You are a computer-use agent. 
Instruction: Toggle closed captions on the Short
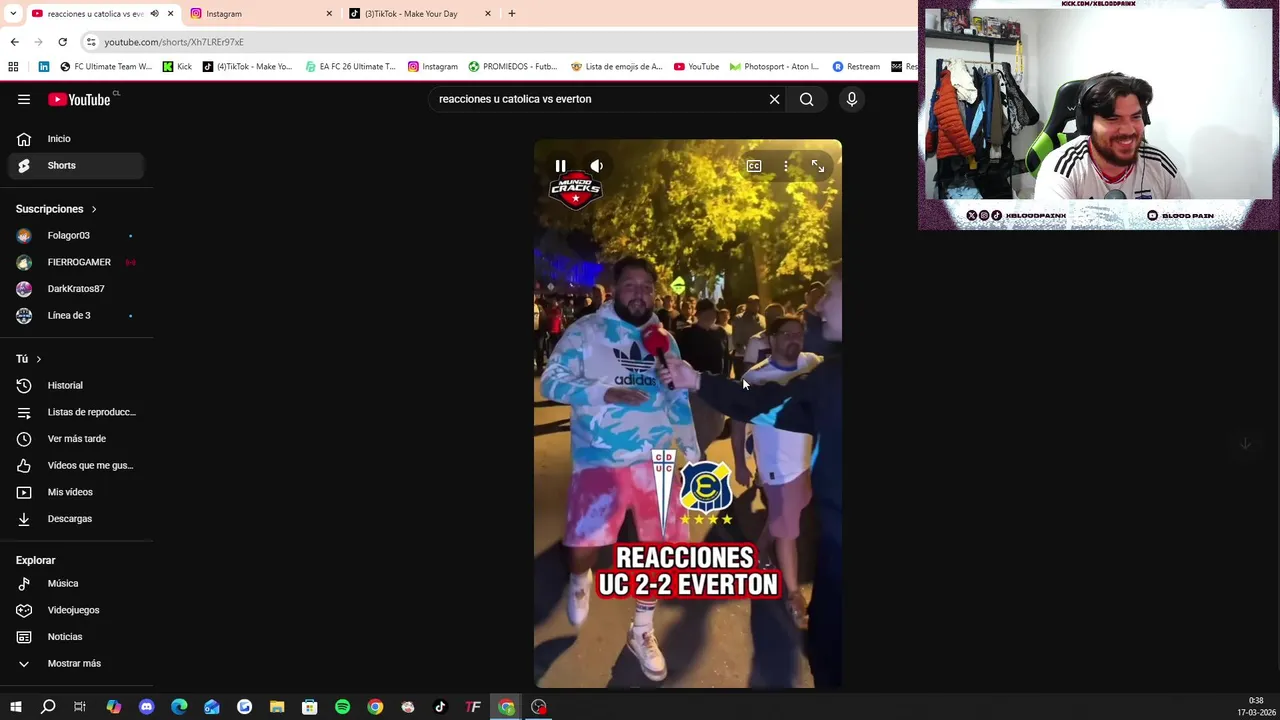[x=754, y=166]
